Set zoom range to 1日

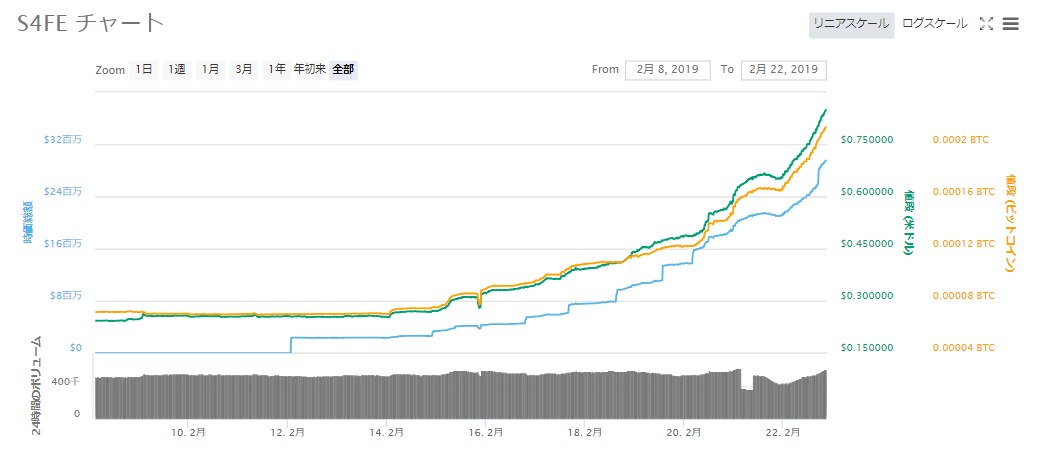[x=144, y=70]
